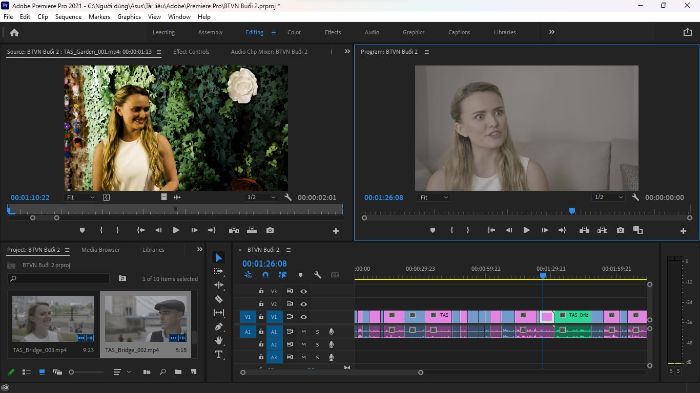Open the Sequence menu
This screenshot has width=700, height=393.
68,17
